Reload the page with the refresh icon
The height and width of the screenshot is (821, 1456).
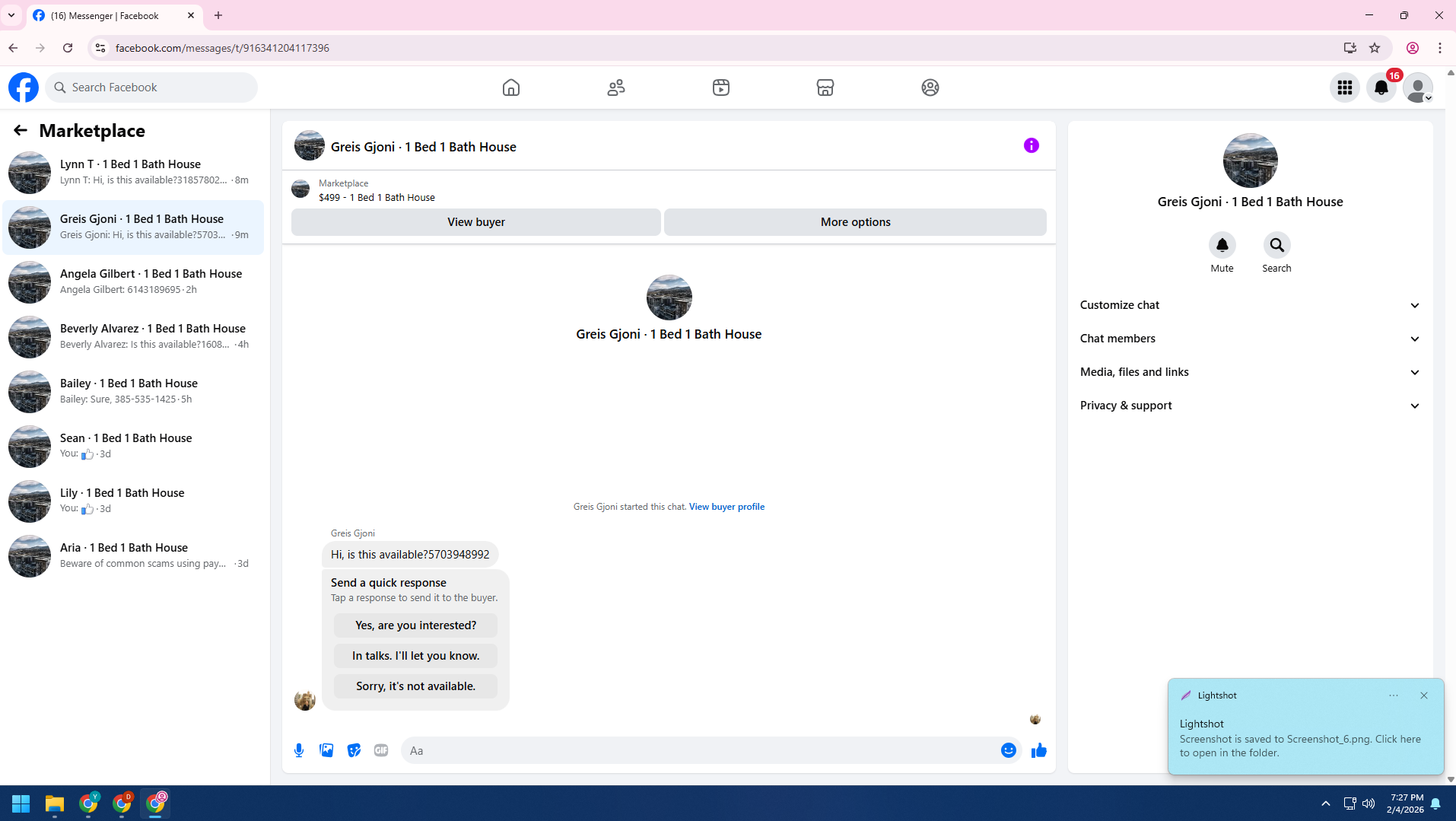(68, 48)
